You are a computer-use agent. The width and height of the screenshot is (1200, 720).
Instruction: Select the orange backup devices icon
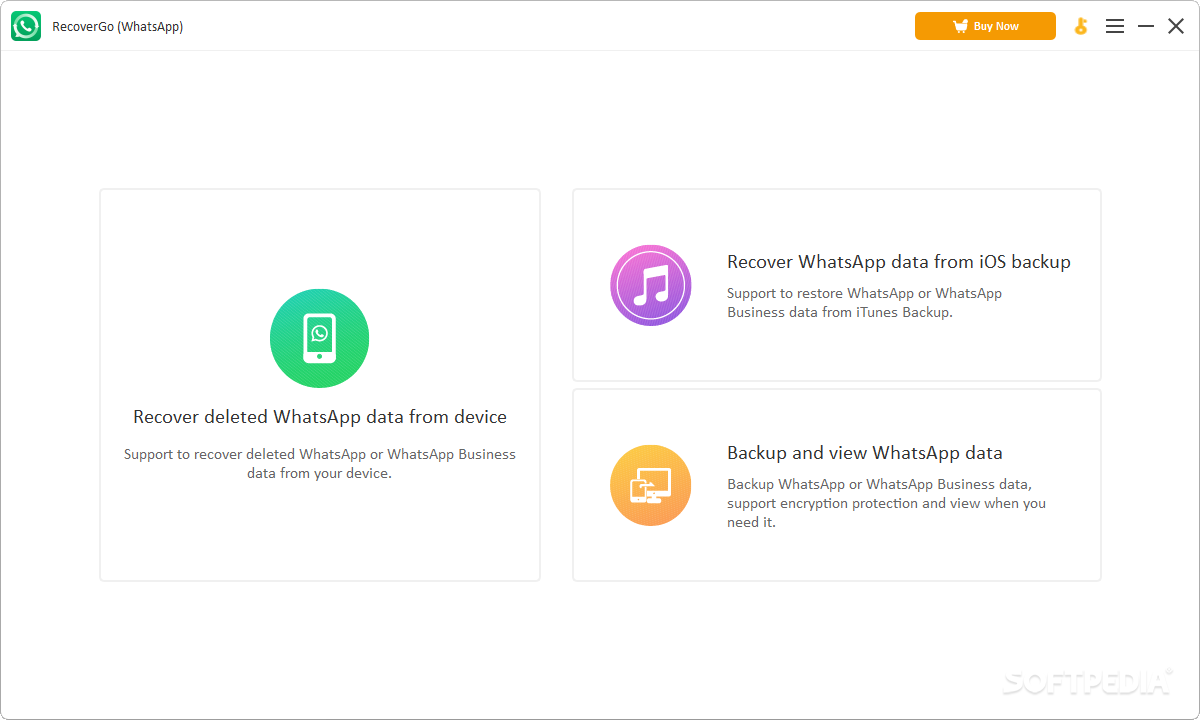[651, 486]
